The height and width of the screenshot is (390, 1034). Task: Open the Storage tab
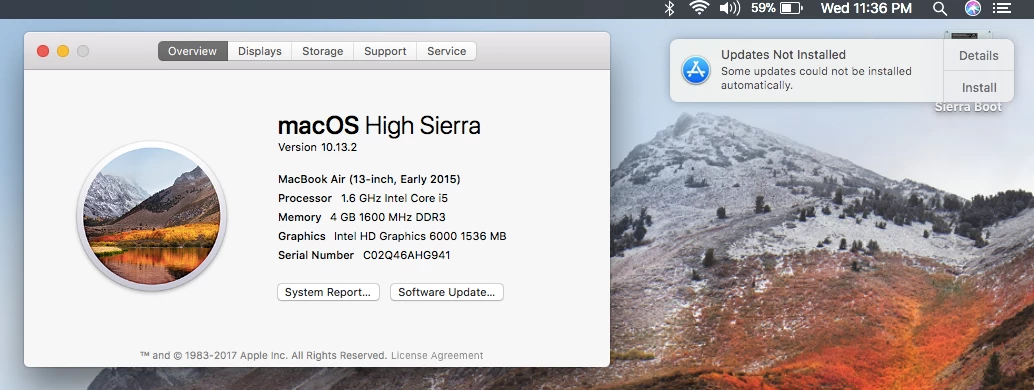[322, 51]
